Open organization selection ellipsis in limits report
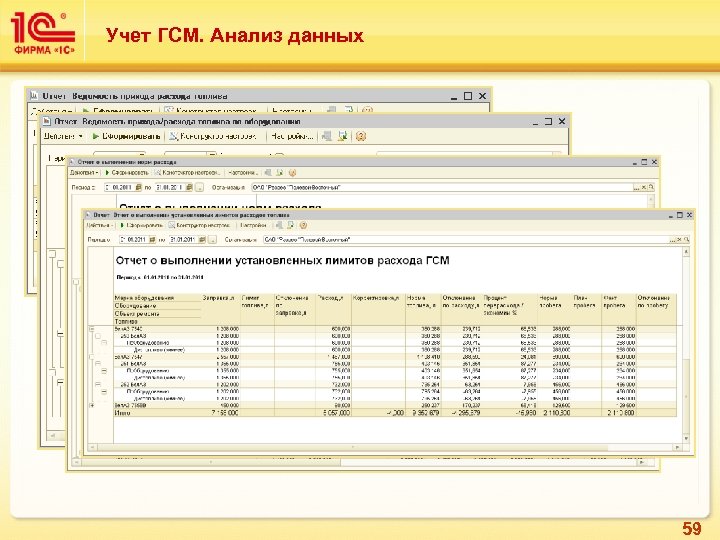Viewport: 720px width, 540px height. pyautogui.click(x=673, y=240)
